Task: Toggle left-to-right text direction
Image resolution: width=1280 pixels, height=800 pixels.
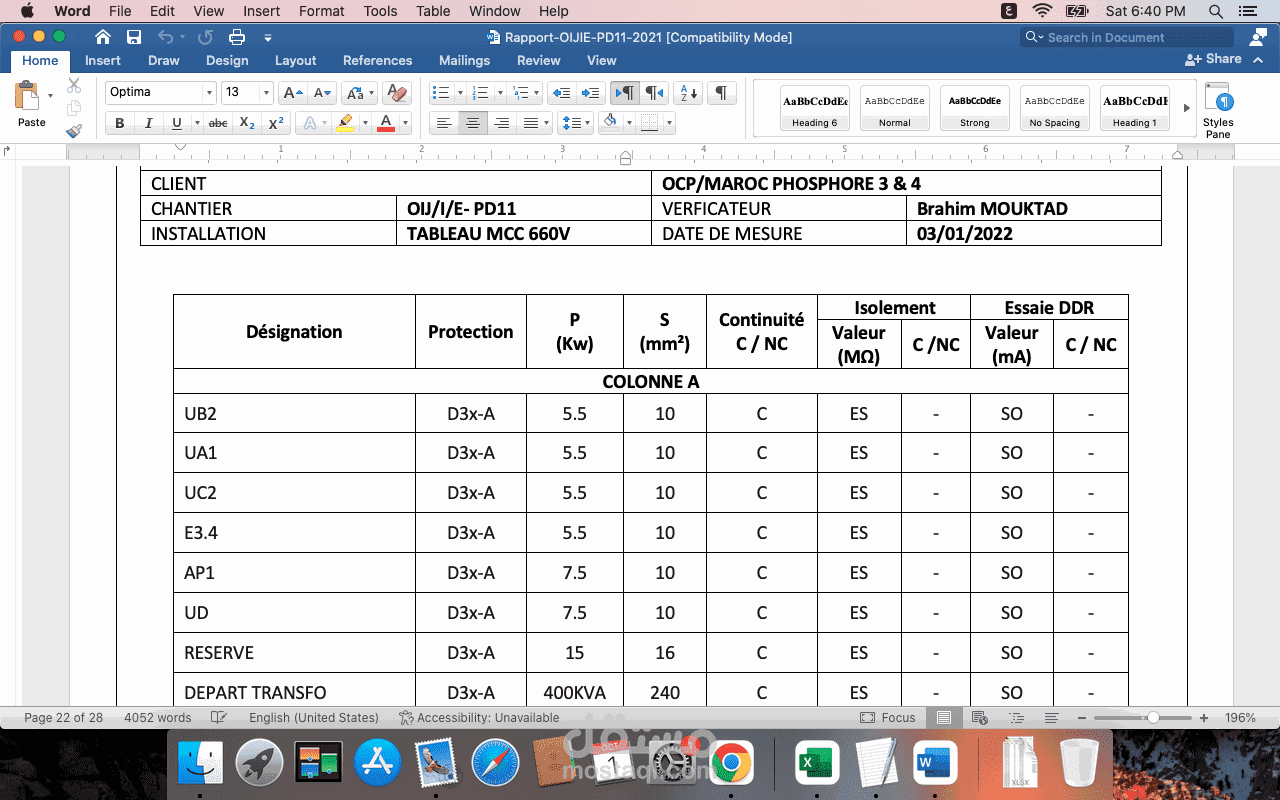Action: 624,93
